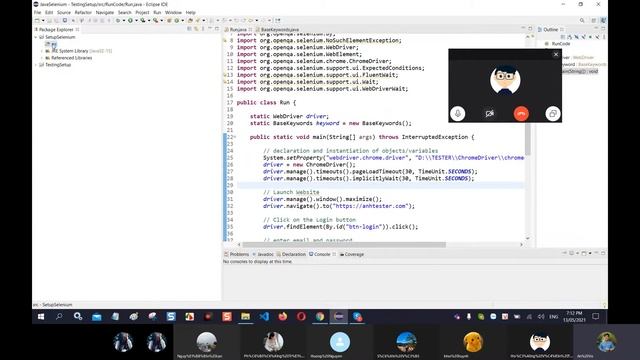Expand the JRE System Library node
Screen dimensions: 640x360
[x=42, y=51]
